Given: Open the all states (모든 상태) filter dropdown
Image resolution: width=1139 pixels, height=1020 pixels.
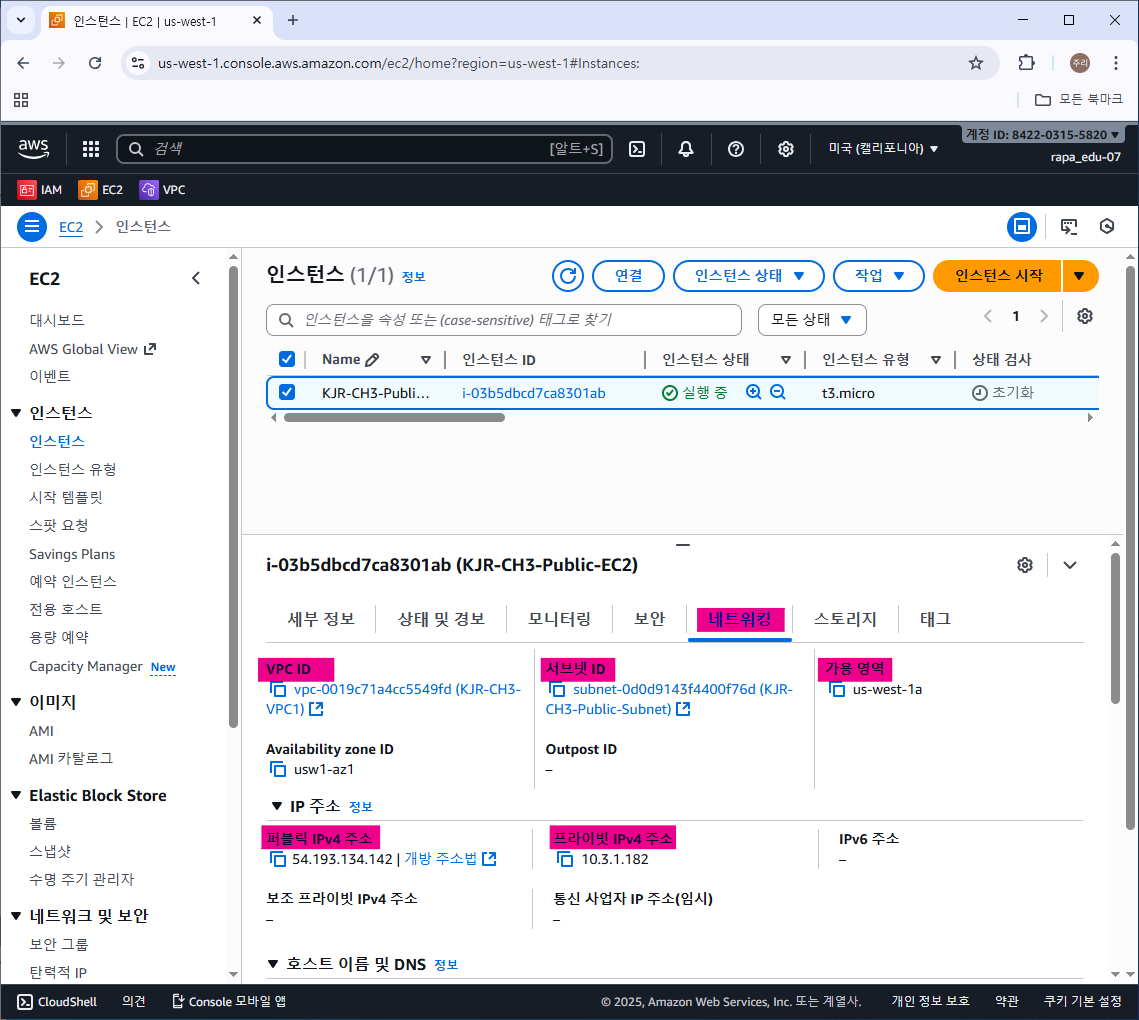Looking at the screenshot, I should (x=812, y=320).
